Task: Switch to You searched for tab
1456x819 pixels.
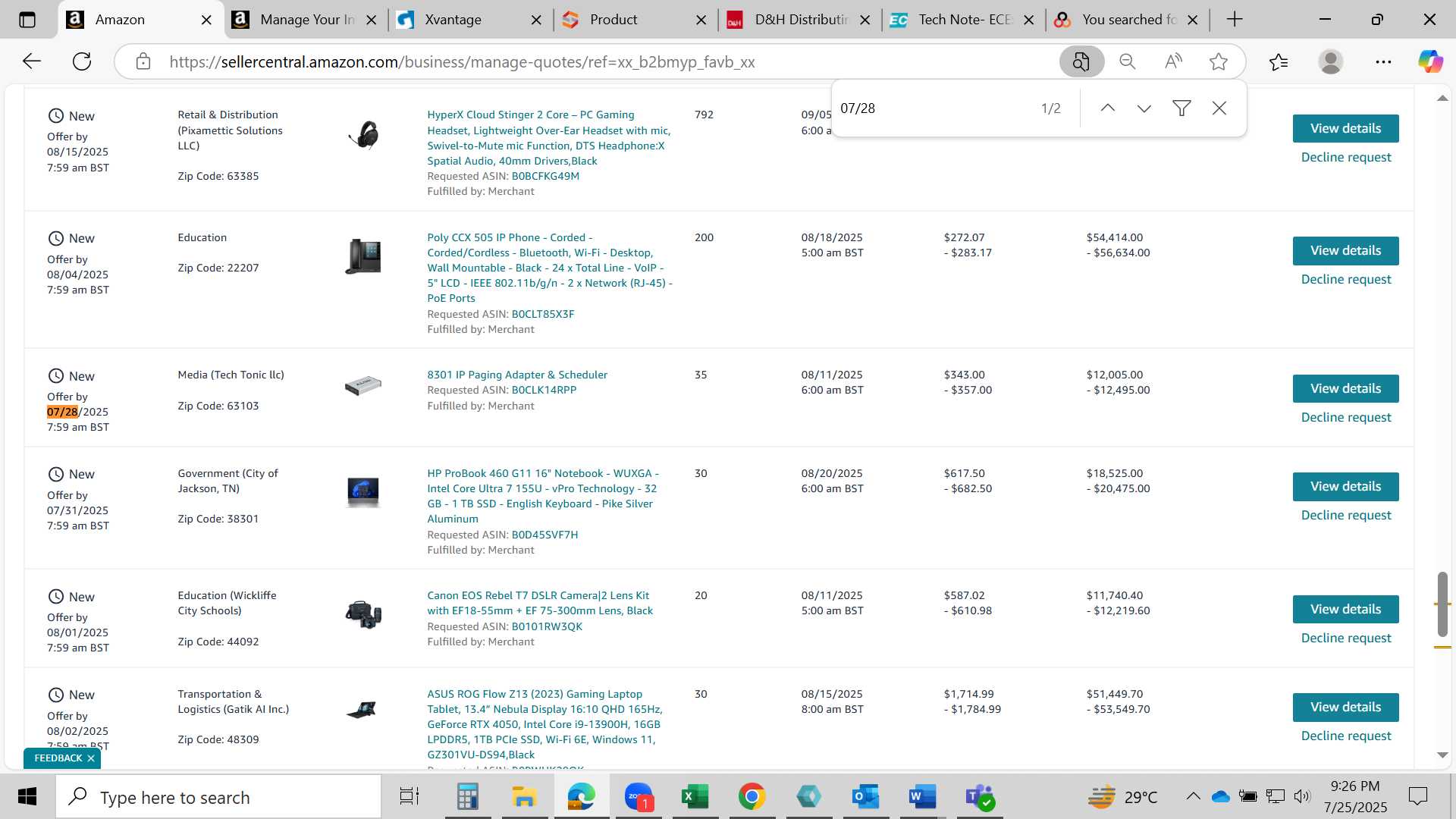Action: click(x=1128, y=20)
